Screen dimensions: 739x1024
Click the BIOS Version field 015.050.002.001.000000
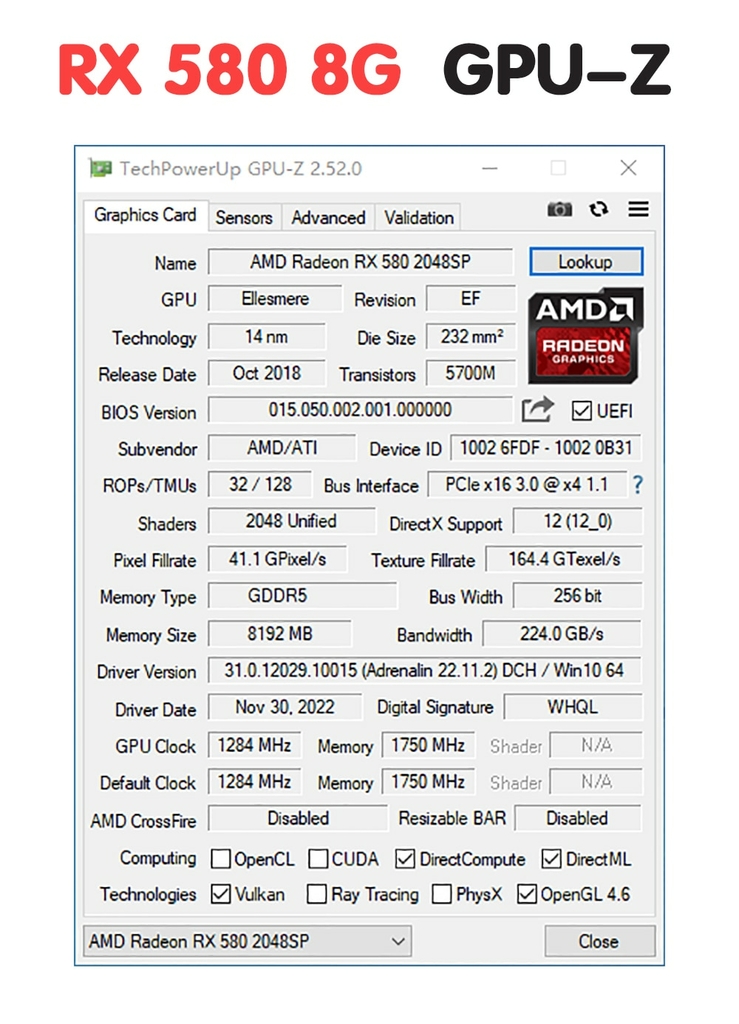tap(360, 410)
